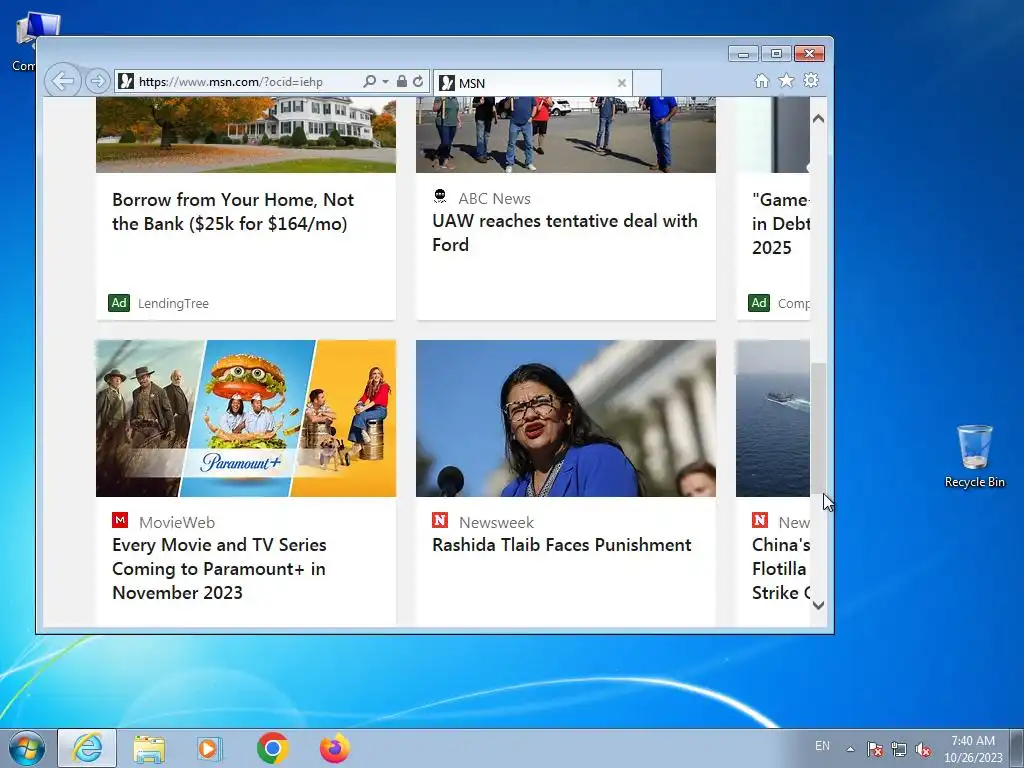Click the ABC News source name
This screenshot has height=768, width=1024.
tap(494, 199)
